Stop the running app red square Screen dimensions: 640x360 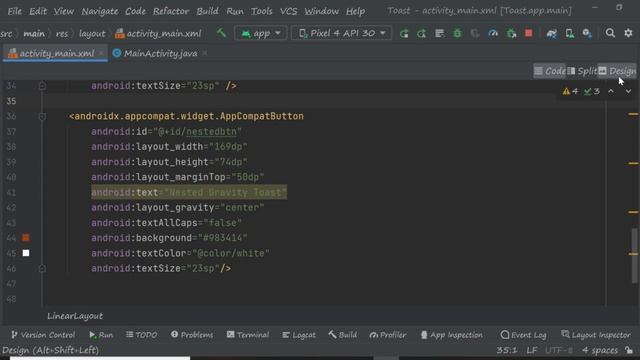point(529,33)
